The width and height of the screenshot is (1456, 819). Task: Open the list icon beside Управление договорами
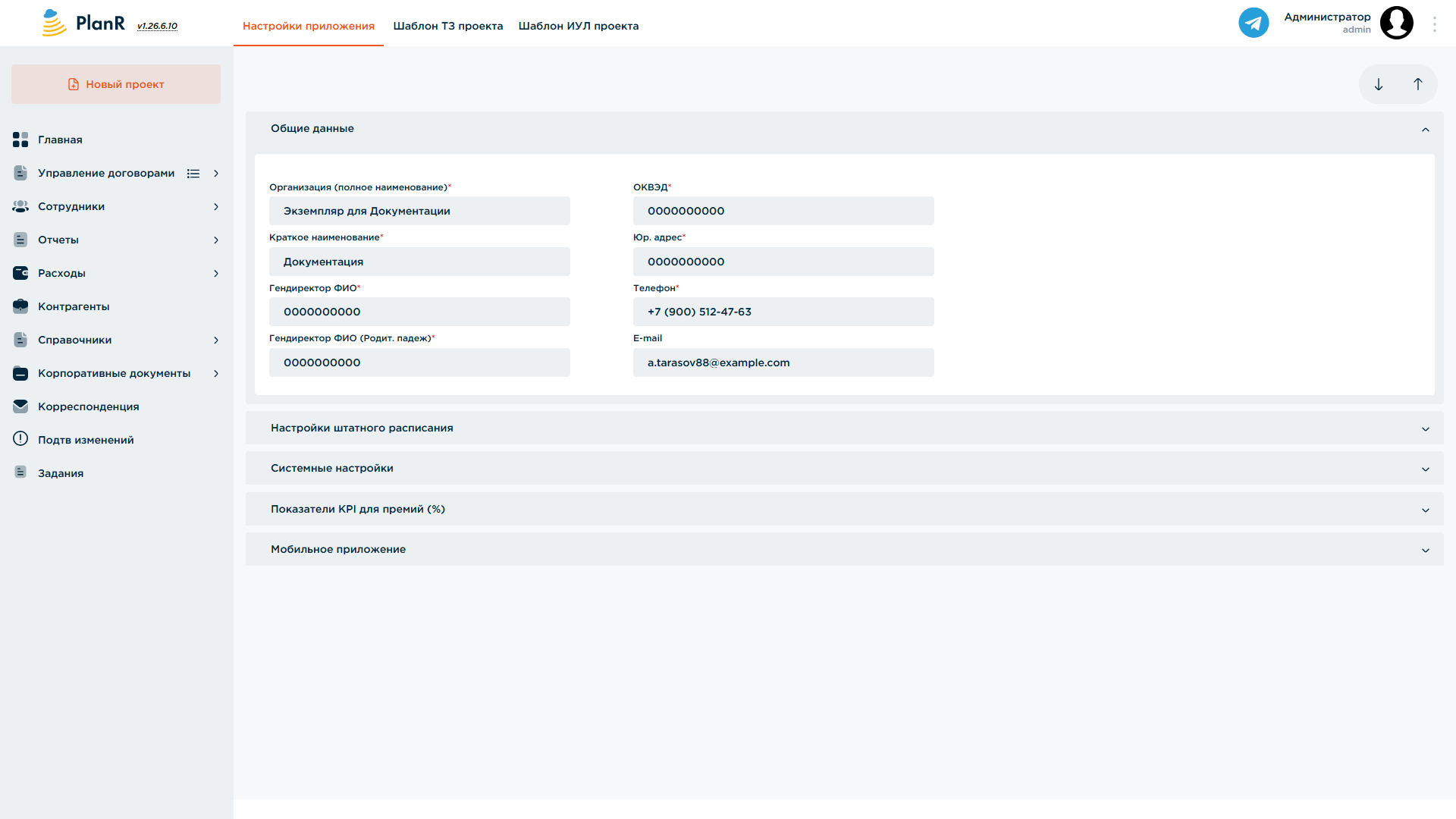193,174
